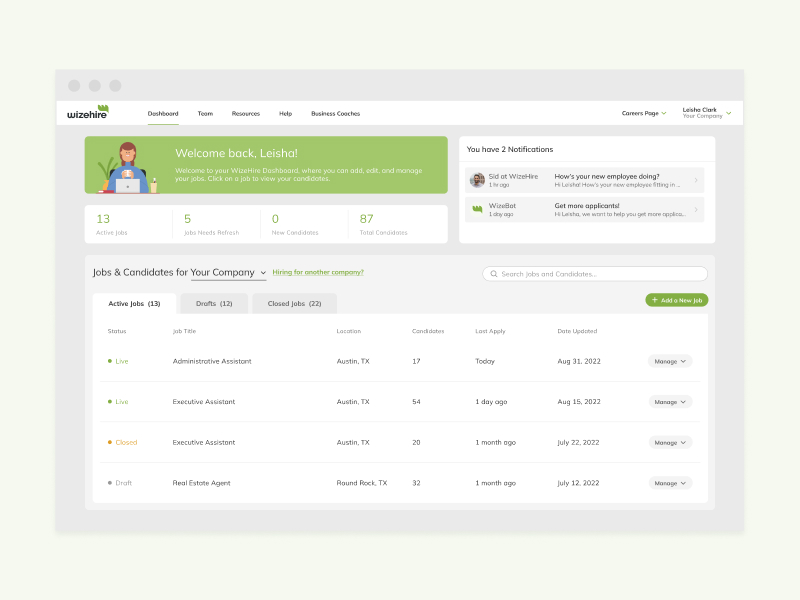Click the WizeBot green icon in notifications
The width and height of the screenshot is (800, 600).
(478, 207)
